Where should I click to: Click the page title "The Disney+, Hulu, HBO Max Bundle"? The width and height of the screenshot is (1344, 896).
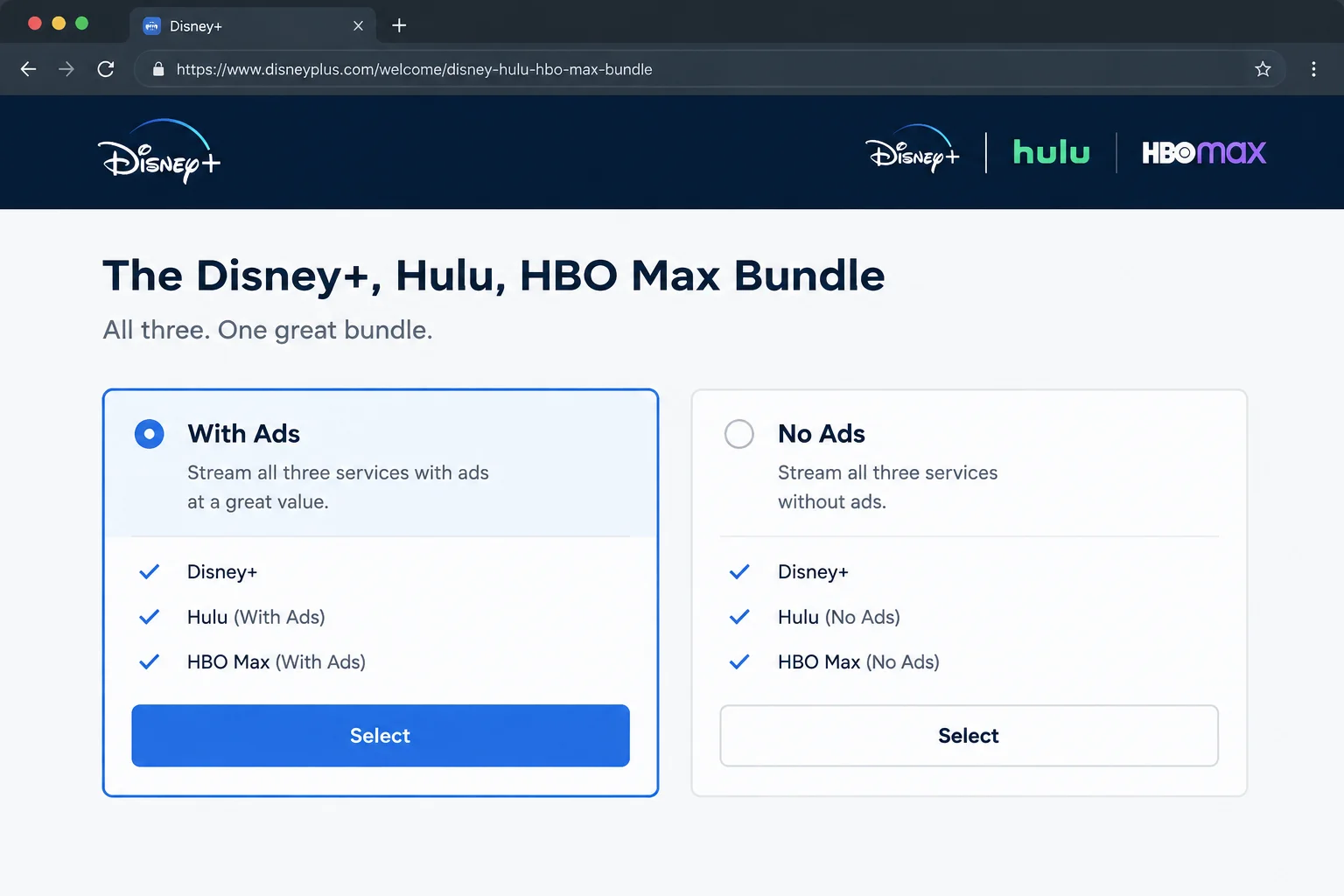click(493, 276)
